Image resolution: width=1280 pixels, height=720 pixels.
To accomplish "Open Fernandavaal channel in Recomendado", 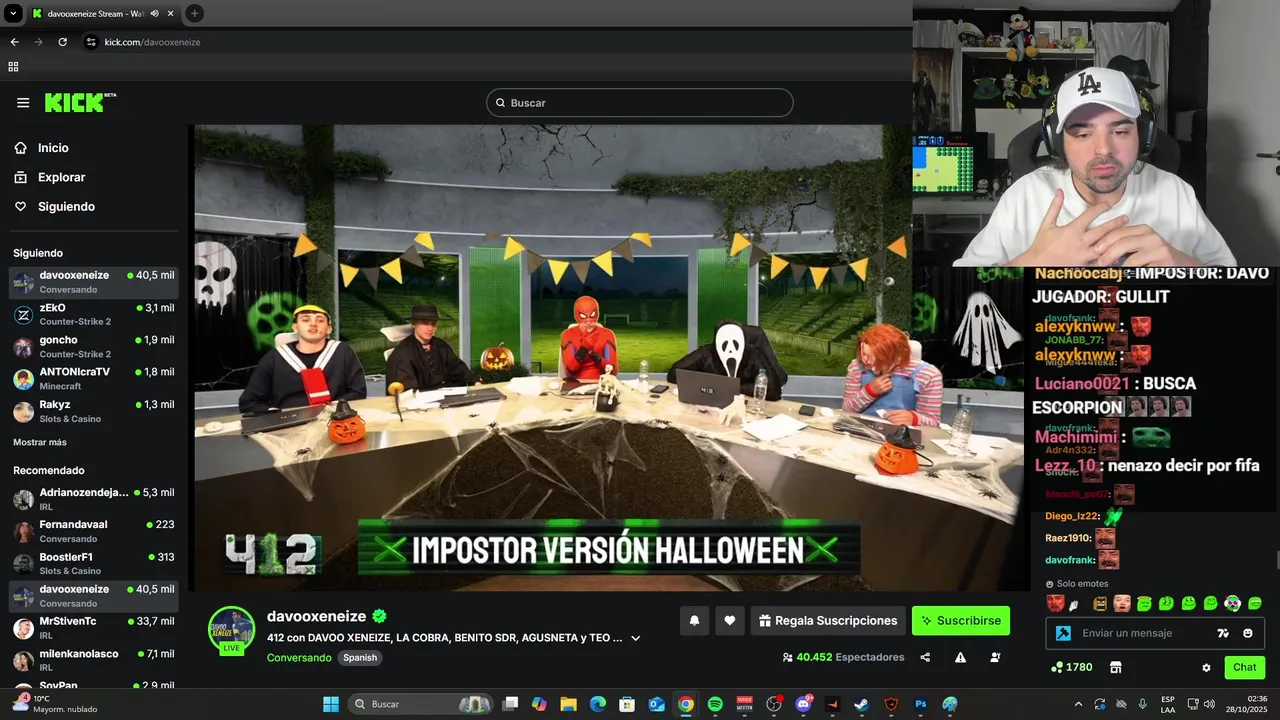I will (94, 531).
